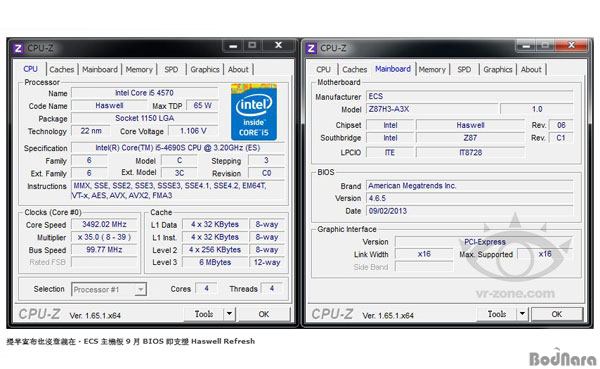Click the CPU-Z logo icon in left window title bar
600x369 pixels.
pyautogui.click(x=18, y=48)
